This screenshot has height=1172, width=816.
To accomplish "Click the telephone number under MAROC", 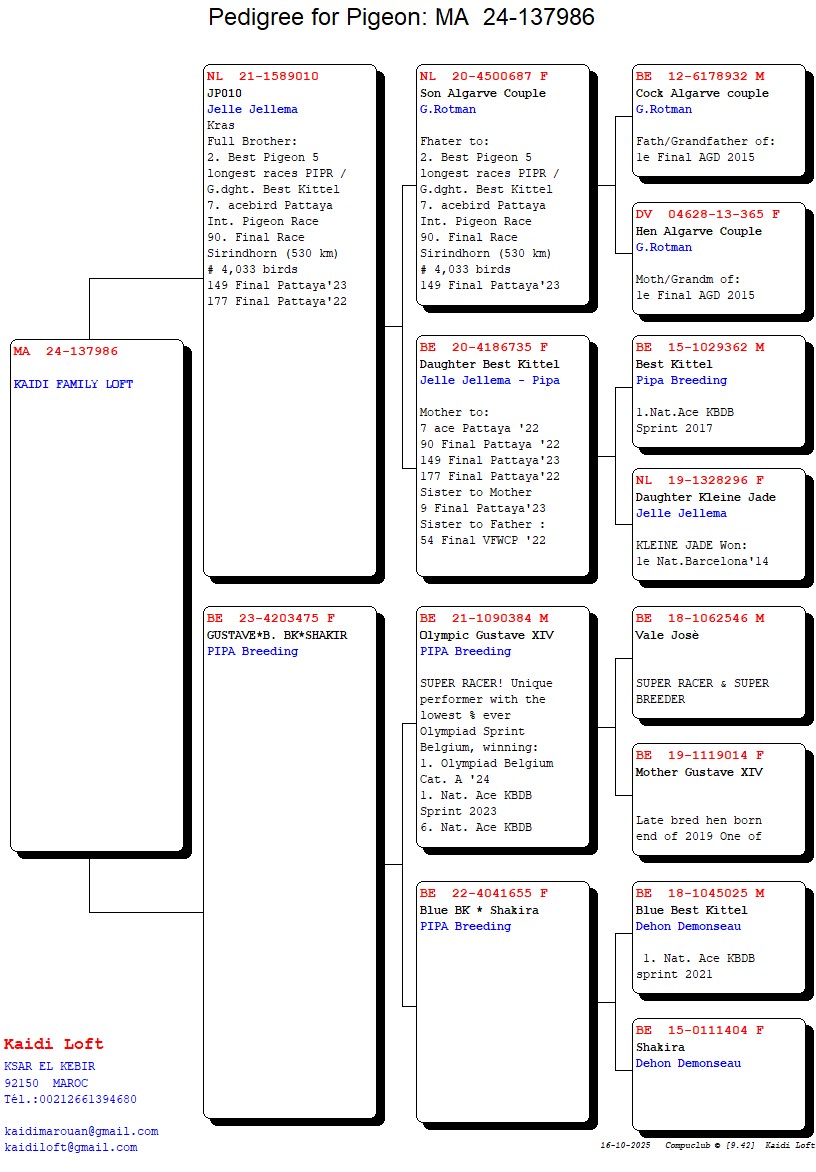I will (x=70, y=1099).
